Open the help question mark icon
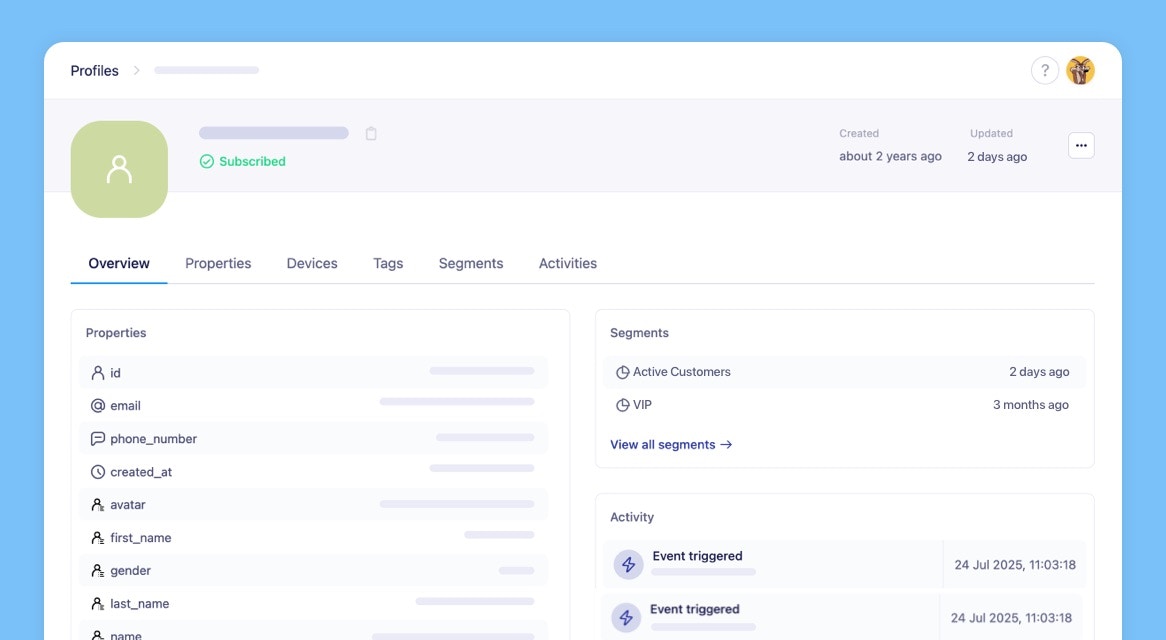1166x640 pixels. pyautogui.click(x=1044, y=70)
